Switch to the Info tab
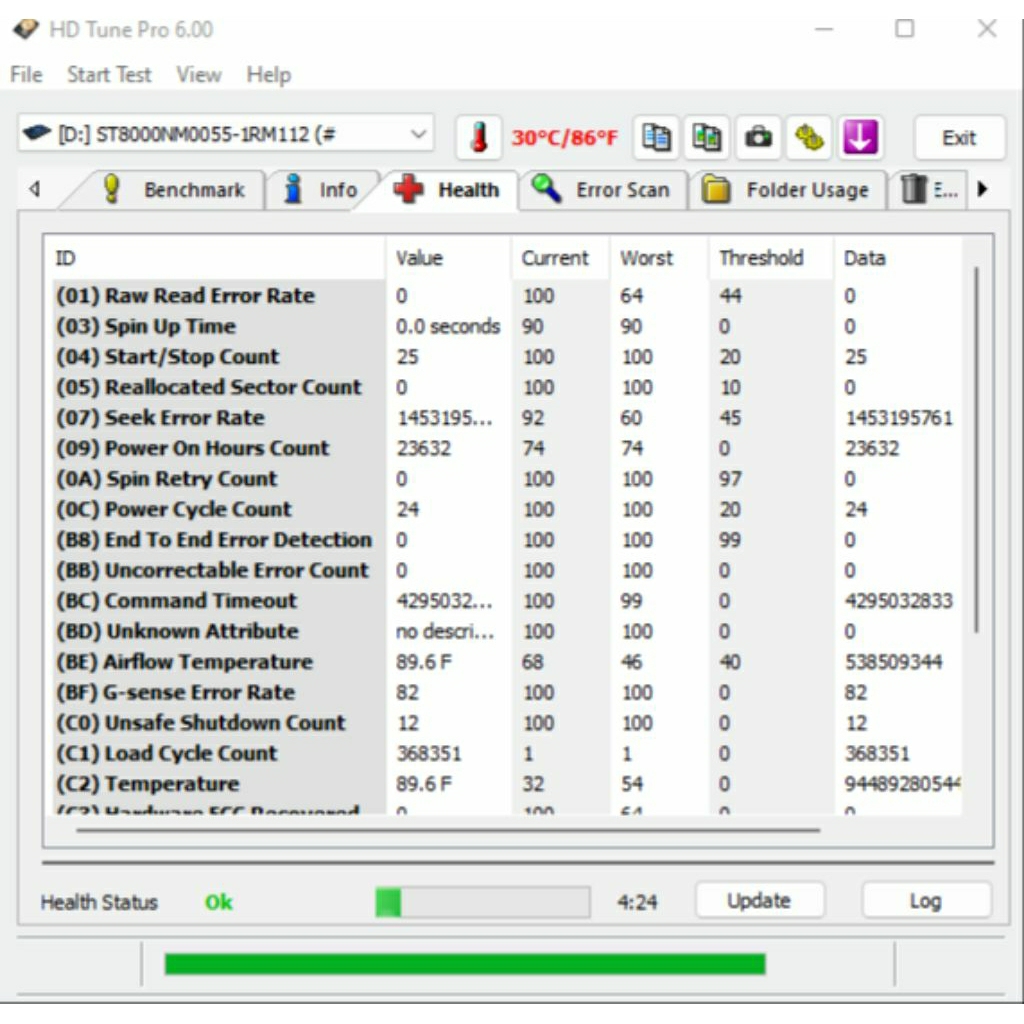Screen dimensions: 1024x1024 pos(322,190)
